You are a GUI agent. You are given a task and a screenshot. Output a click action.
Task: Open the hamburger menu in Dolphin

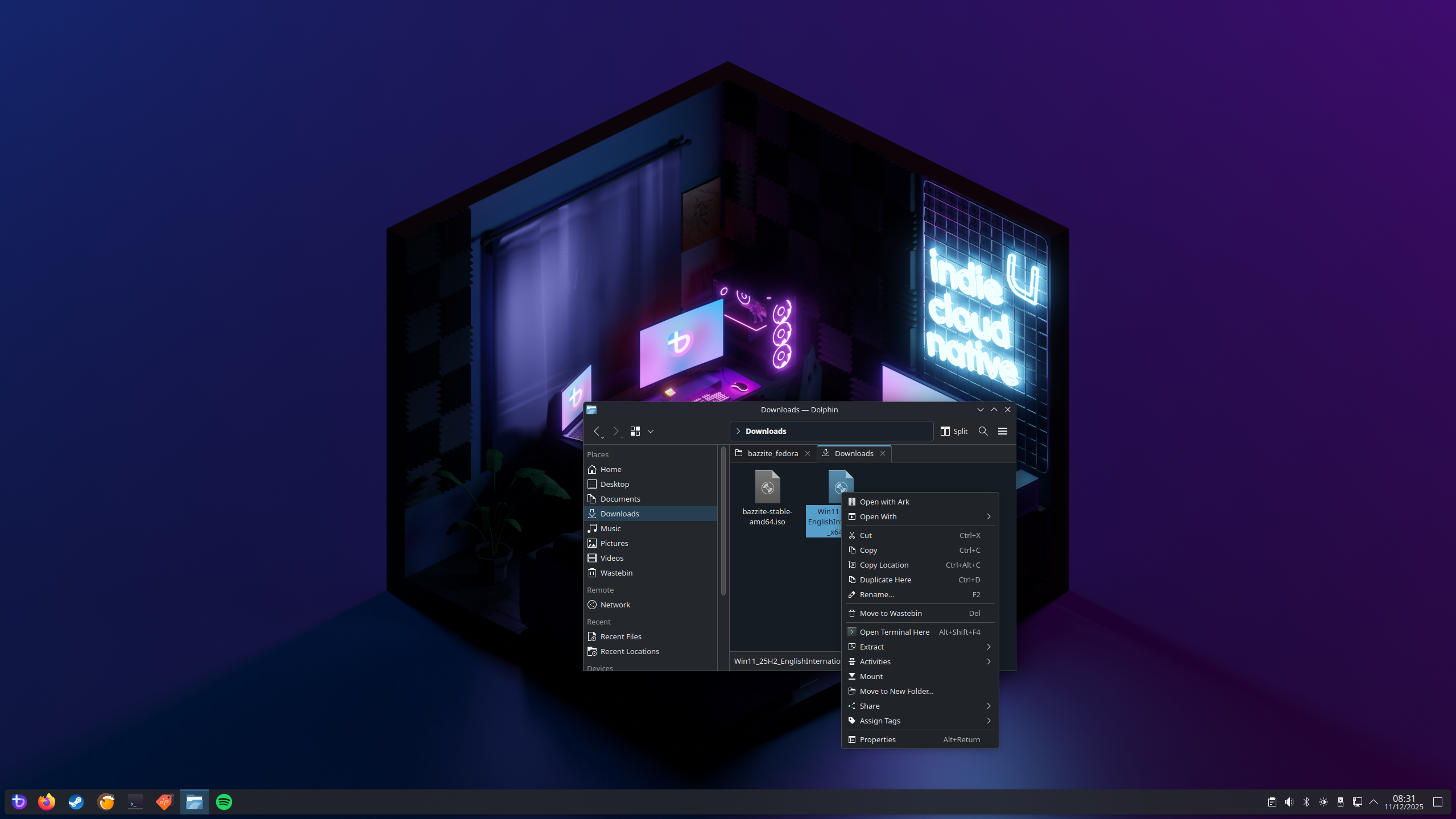[x=1003, y=431]
